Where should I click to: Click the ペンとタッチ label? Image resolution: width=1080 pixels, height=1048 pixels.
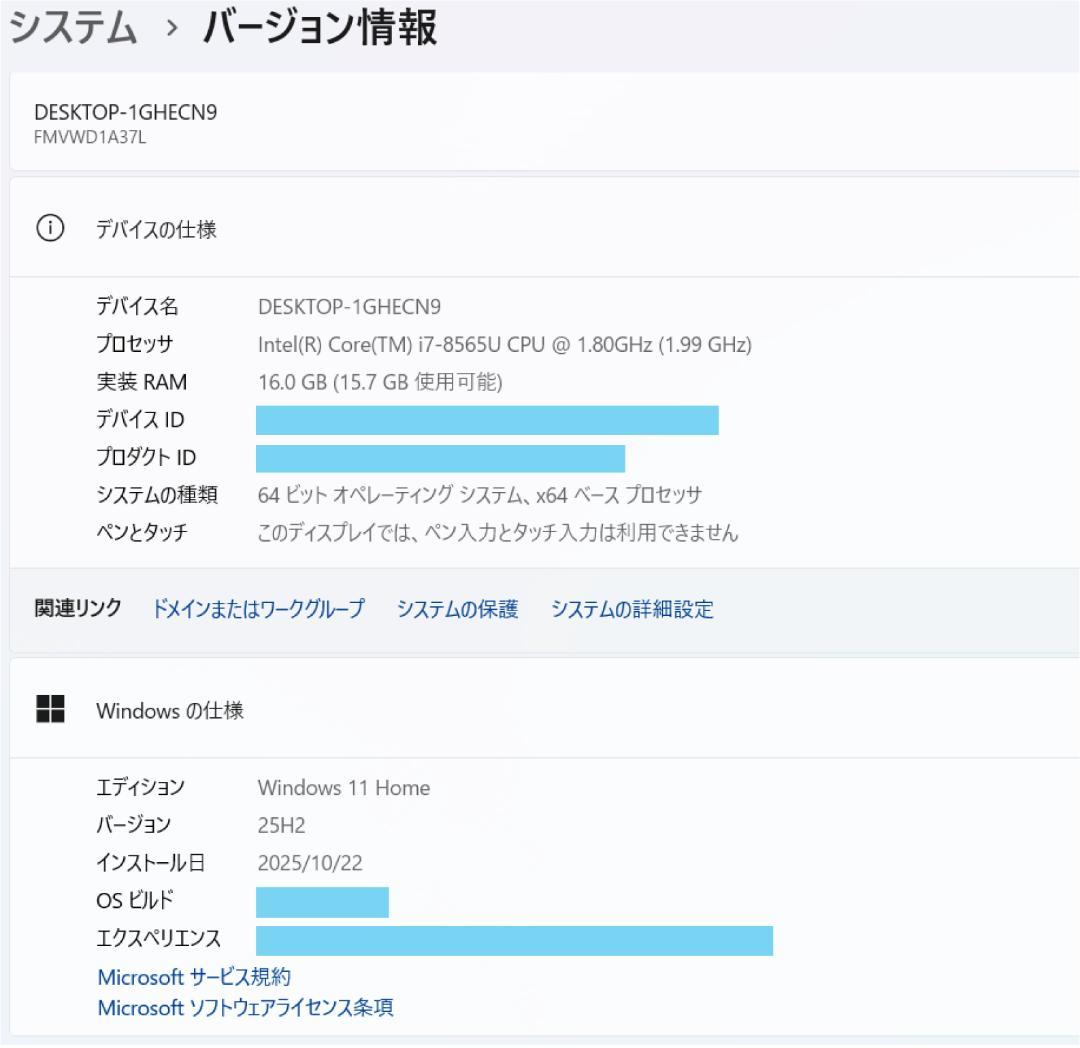click(x=142, y=532)
